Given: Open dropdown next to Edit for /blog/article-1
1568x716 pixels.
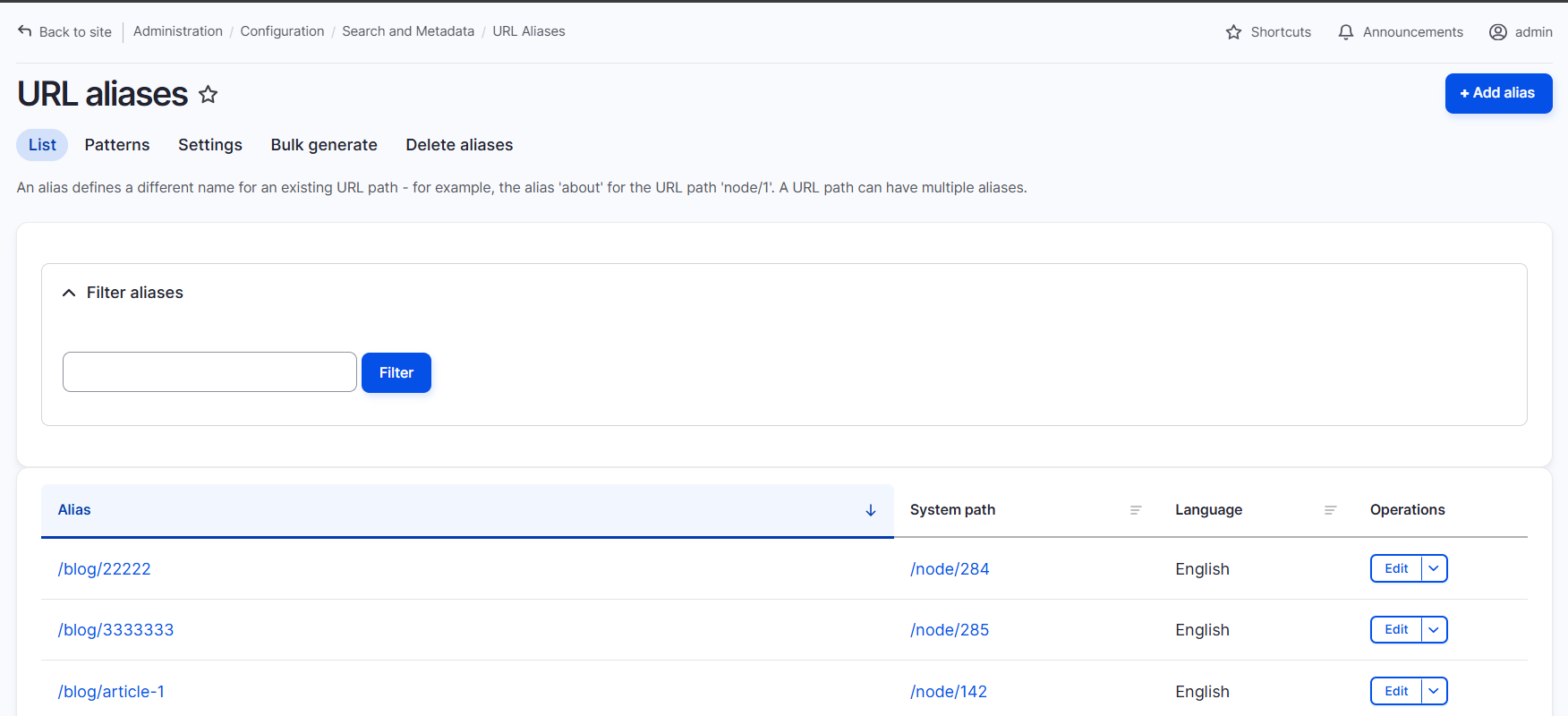Looking at the screenshot, I should coord(1434,691).
